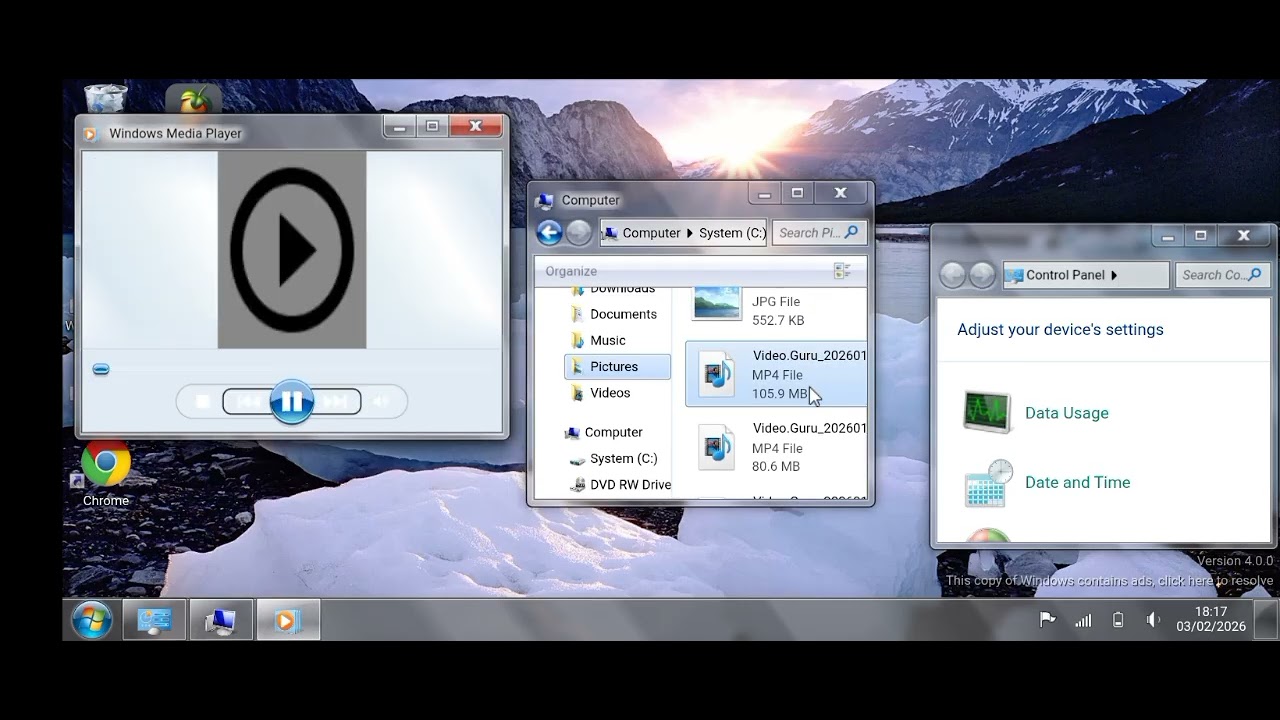The width and height of the screenshot is (1280, 720).
Task: Go back in the Control Panel window
Action: point(952,275)
